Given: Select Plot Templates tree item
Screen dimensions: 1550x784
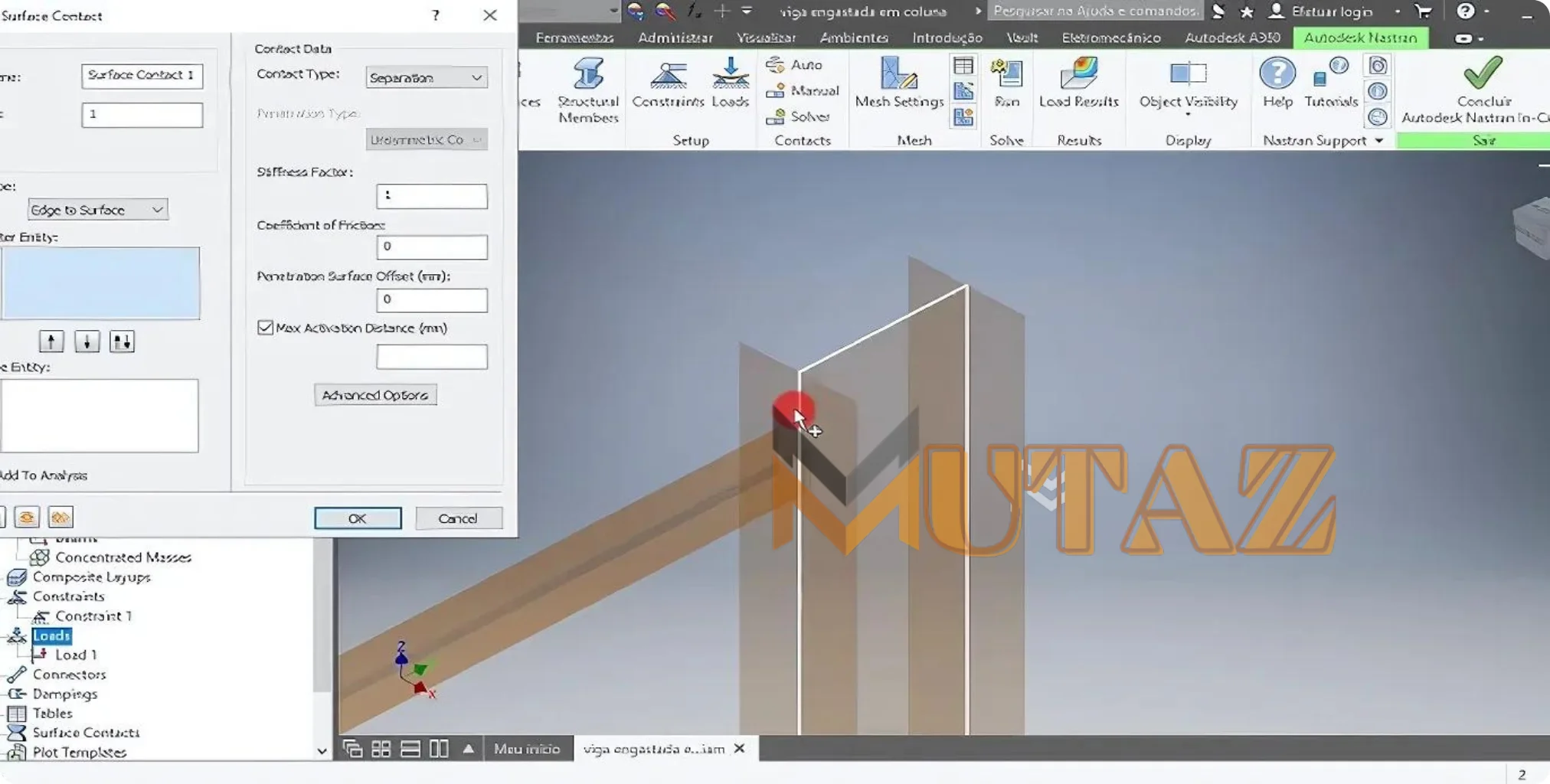Looking at the screenshot, I should (79, 753).
